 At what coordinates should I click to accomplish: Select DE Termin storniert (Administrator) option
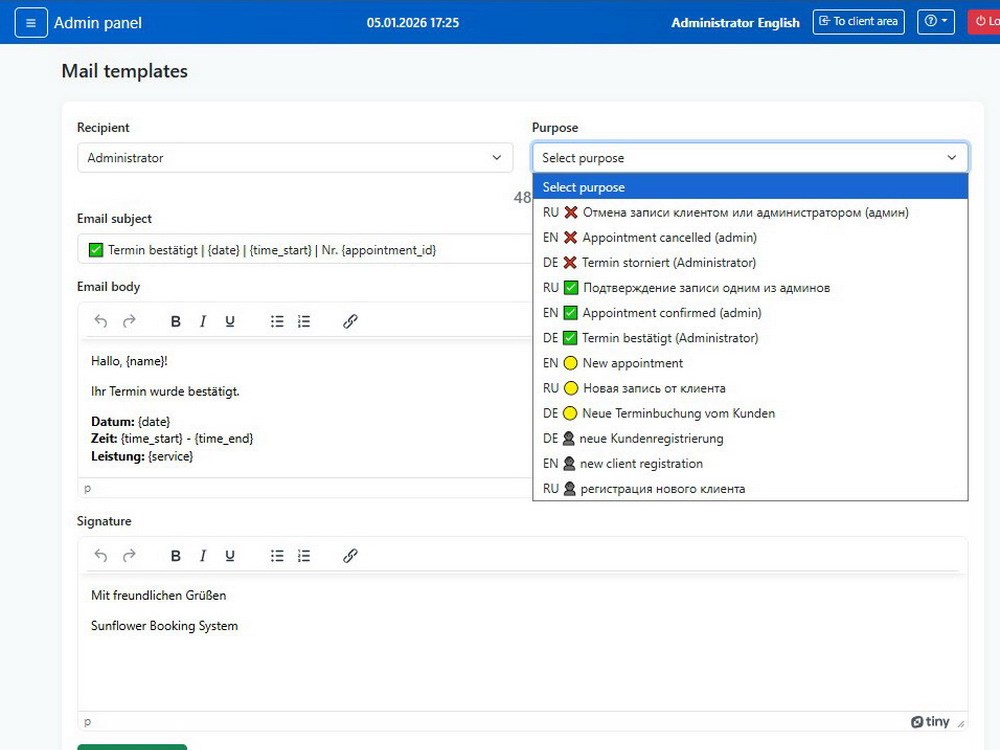click(x=750, y=263)
